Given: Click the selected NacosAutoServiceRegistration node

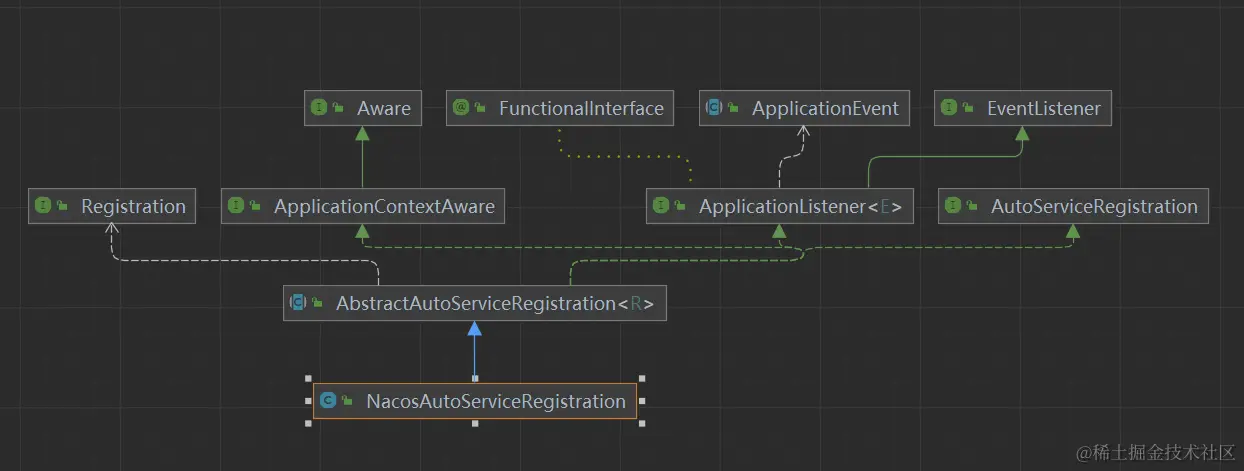Looking at the screenshot, I should click(x=474, y=401).
